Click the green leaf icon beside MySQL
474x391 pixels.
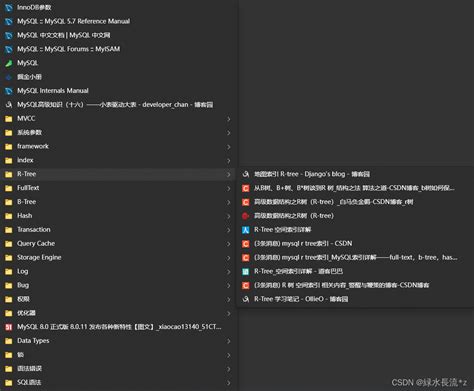pos(9,63)
